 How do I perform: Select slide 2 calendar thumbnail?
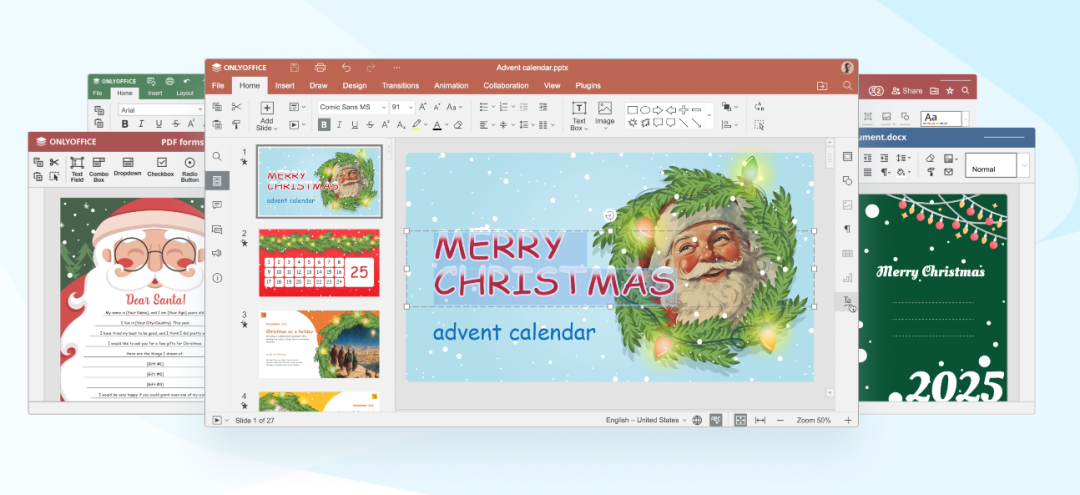click(x=319, y=263)
